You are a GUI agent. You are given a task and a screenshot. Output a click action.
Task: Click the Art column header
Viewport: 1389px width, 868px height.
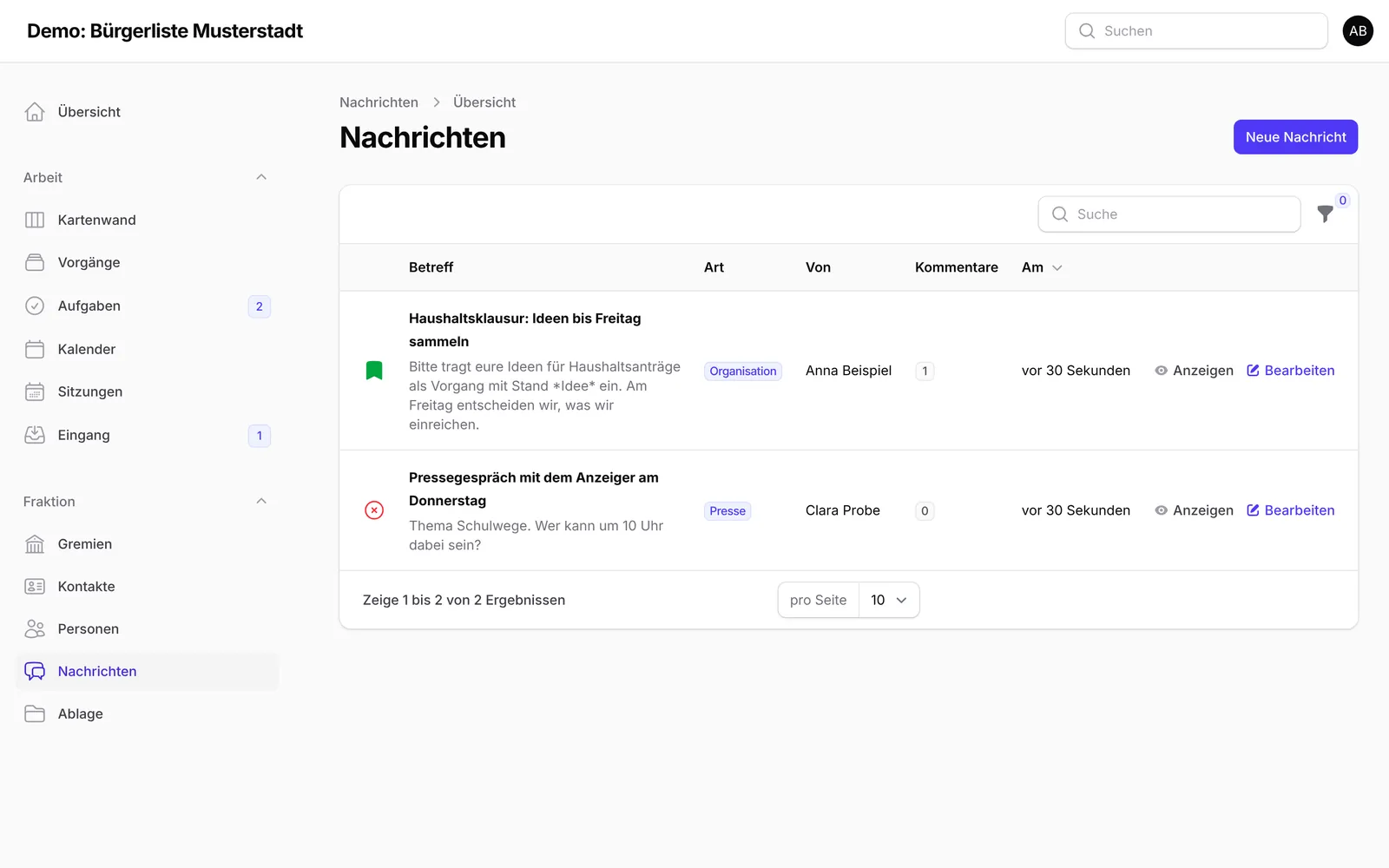(714, 267)
